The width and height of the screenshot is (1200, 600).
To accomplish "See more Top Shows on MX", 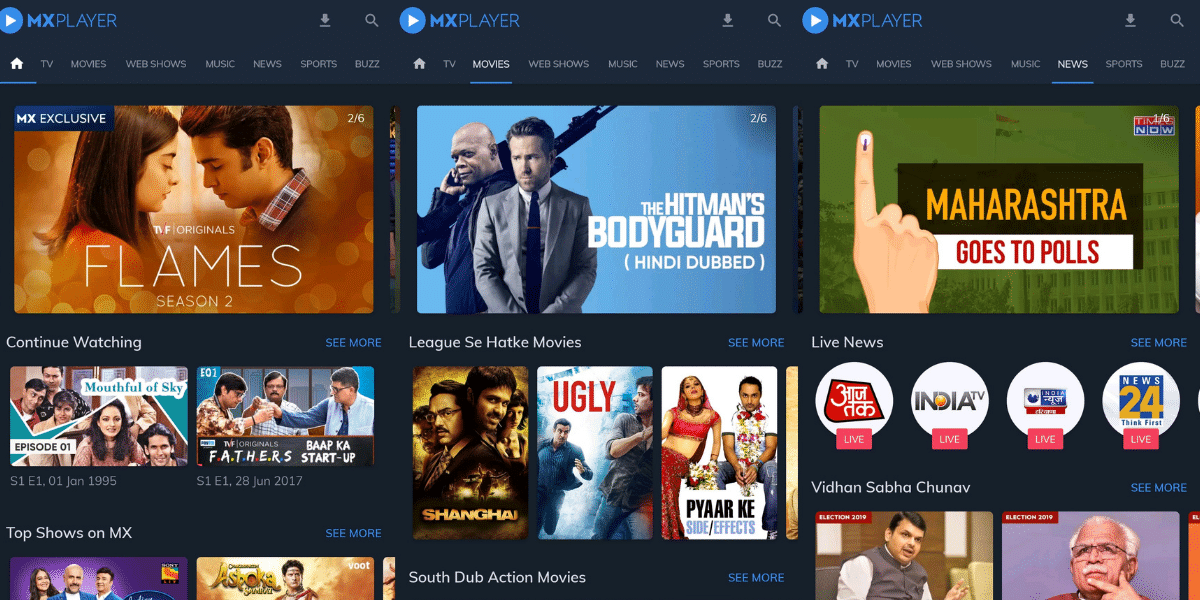I will point(353,534).
